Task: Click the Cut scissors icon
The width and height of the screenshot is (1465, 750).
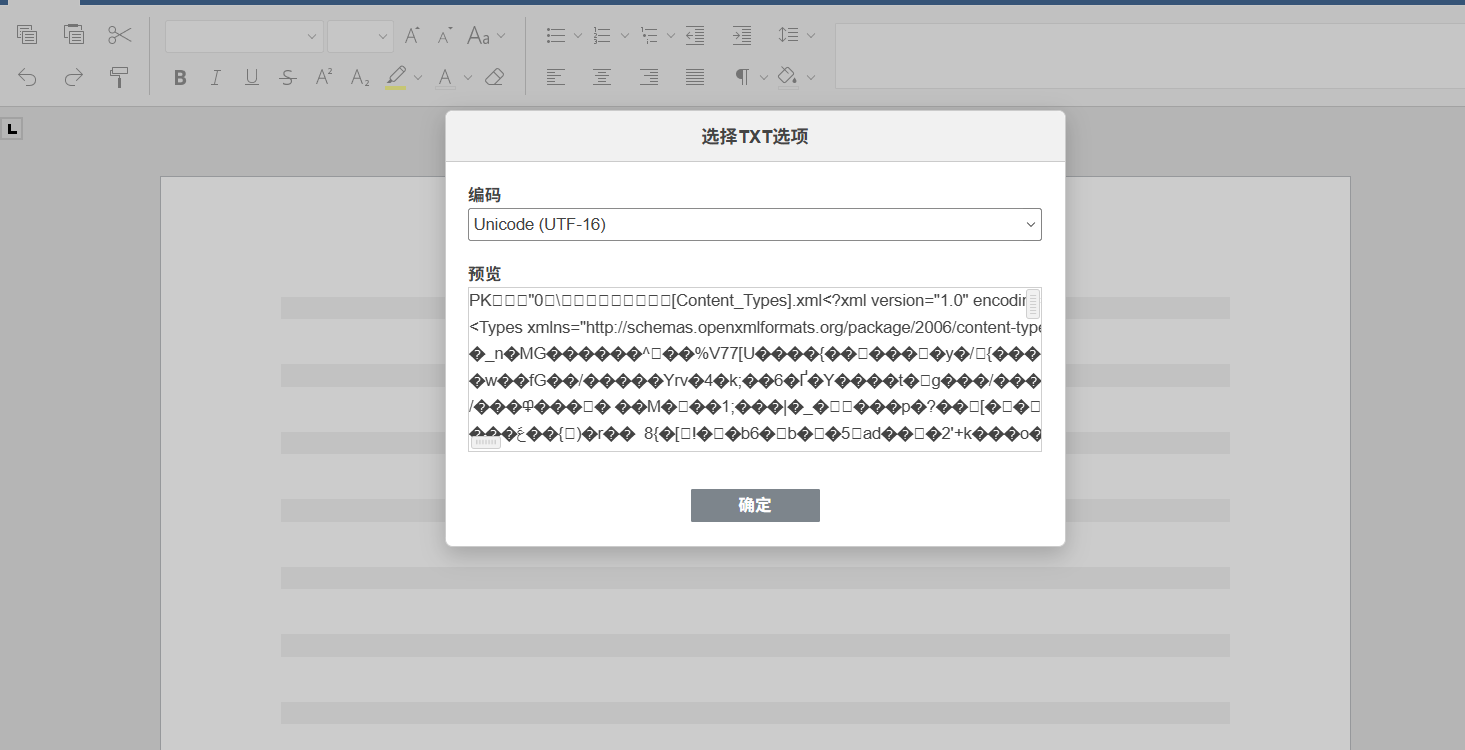Action: pyautogui.click(x=120, y=35)
